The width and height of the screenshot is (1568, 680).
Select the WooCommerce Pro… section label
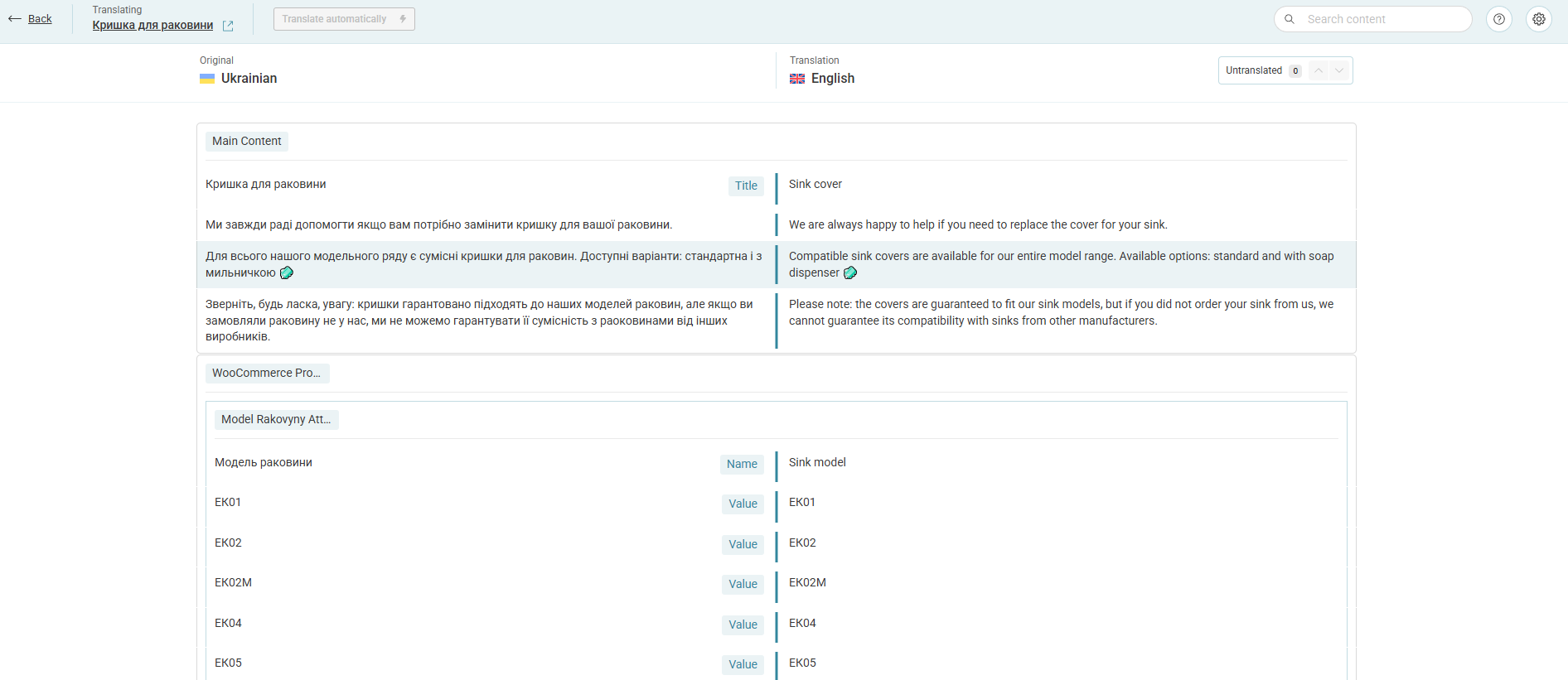267,374
